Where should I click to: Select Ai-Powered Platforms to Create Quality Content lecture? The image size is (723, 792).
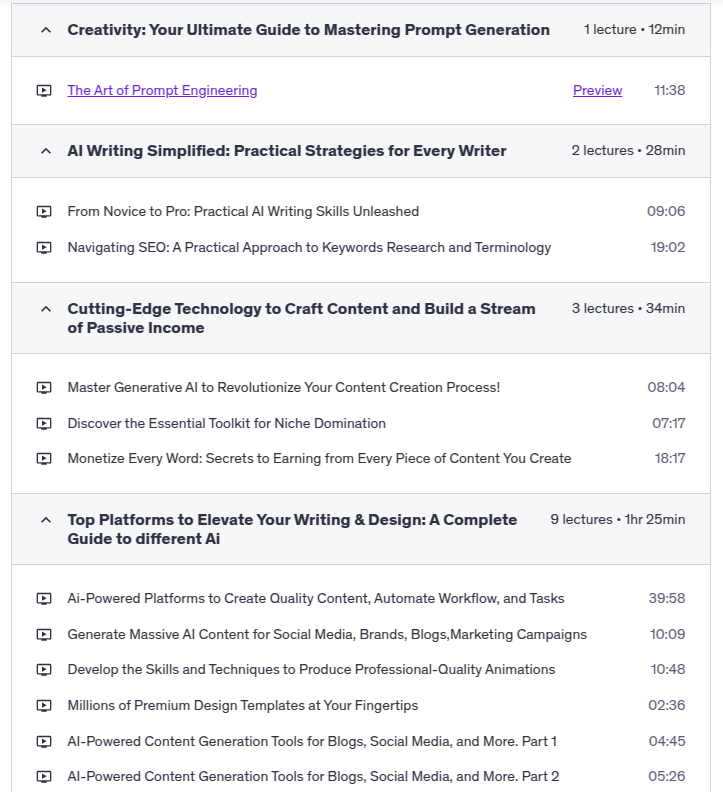tap(316, 599)
